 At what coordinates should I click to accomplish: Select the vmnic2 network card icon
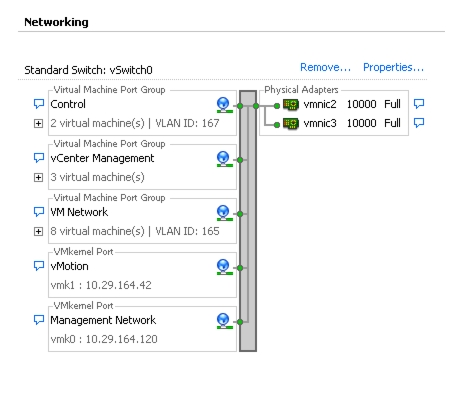[x=291, y=105]
